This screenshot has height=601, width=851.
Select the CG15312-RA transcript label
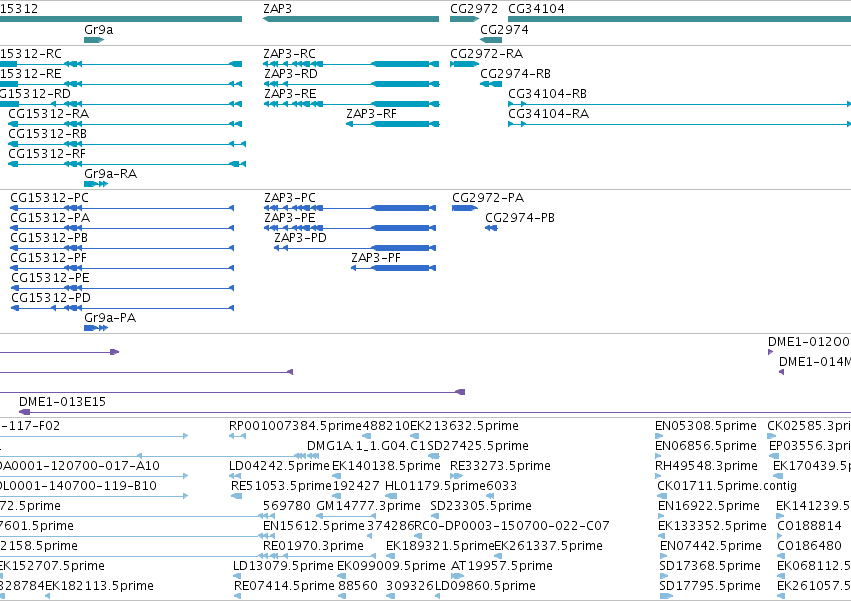[x=48, y=114]
